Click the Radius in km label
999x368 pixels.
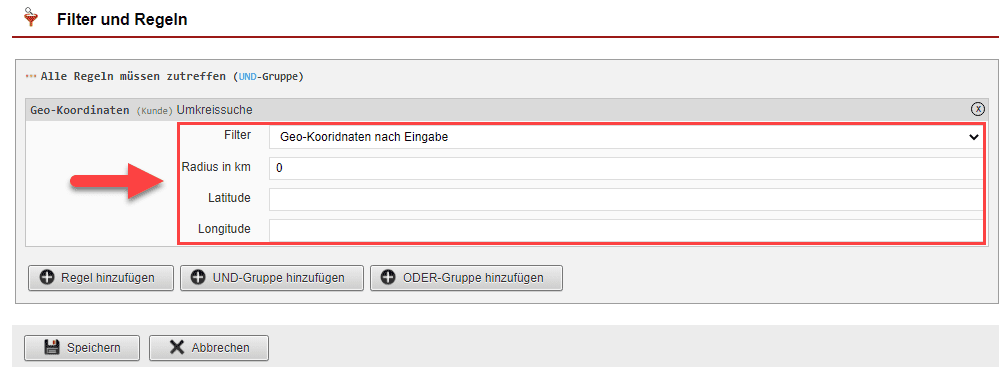(217, 167)
